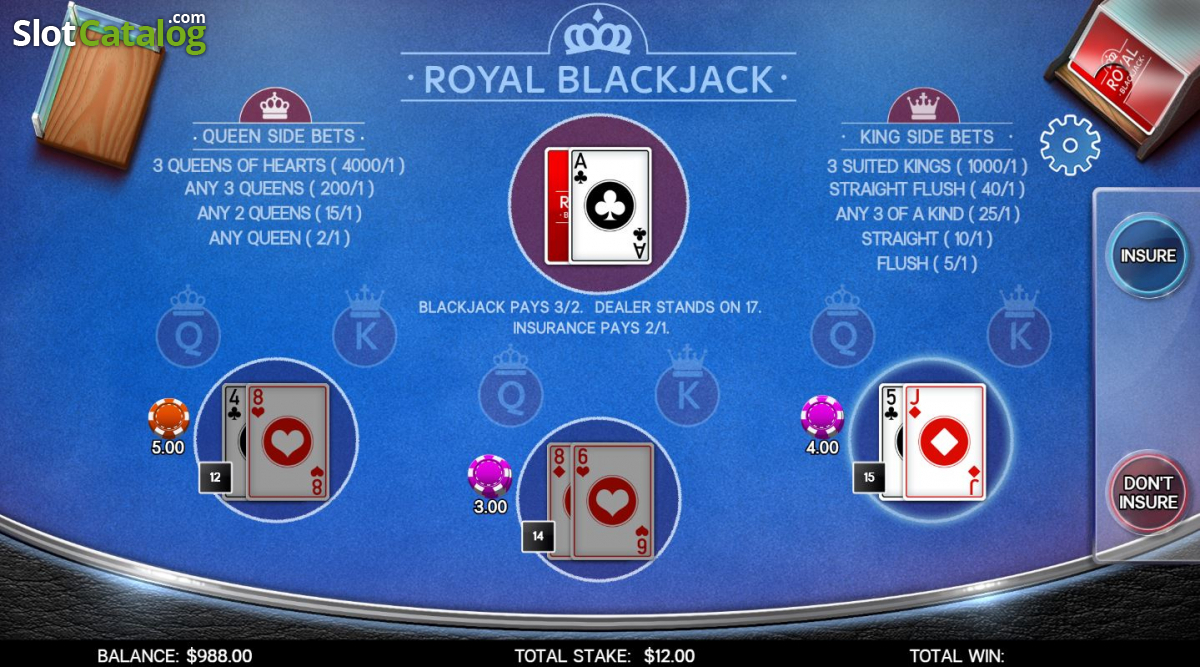Click the Jack of diamonds card
Viewport: 1200px width, 667px height.
point(944,441)
